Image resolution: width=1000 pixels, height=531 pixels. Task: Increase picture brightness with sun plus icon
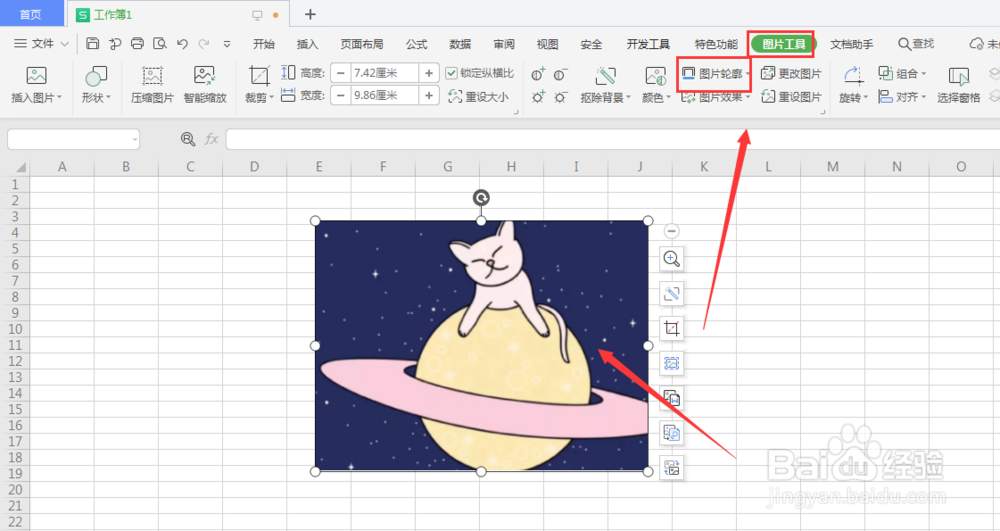click(x=538, y=97)
